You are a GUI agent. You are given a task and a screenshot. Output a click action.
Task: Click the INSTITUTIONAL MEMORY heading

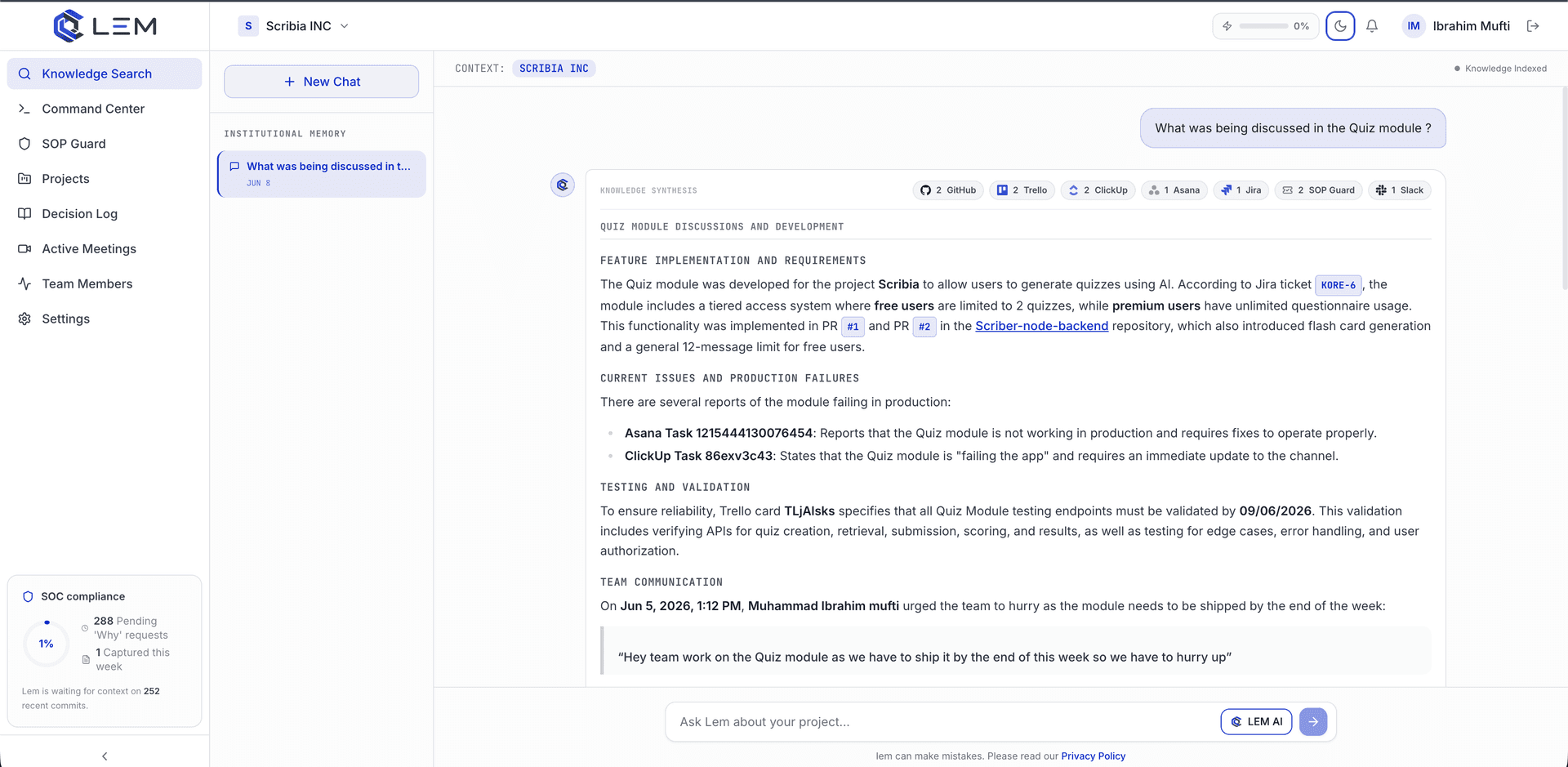[x=285, y=134]
